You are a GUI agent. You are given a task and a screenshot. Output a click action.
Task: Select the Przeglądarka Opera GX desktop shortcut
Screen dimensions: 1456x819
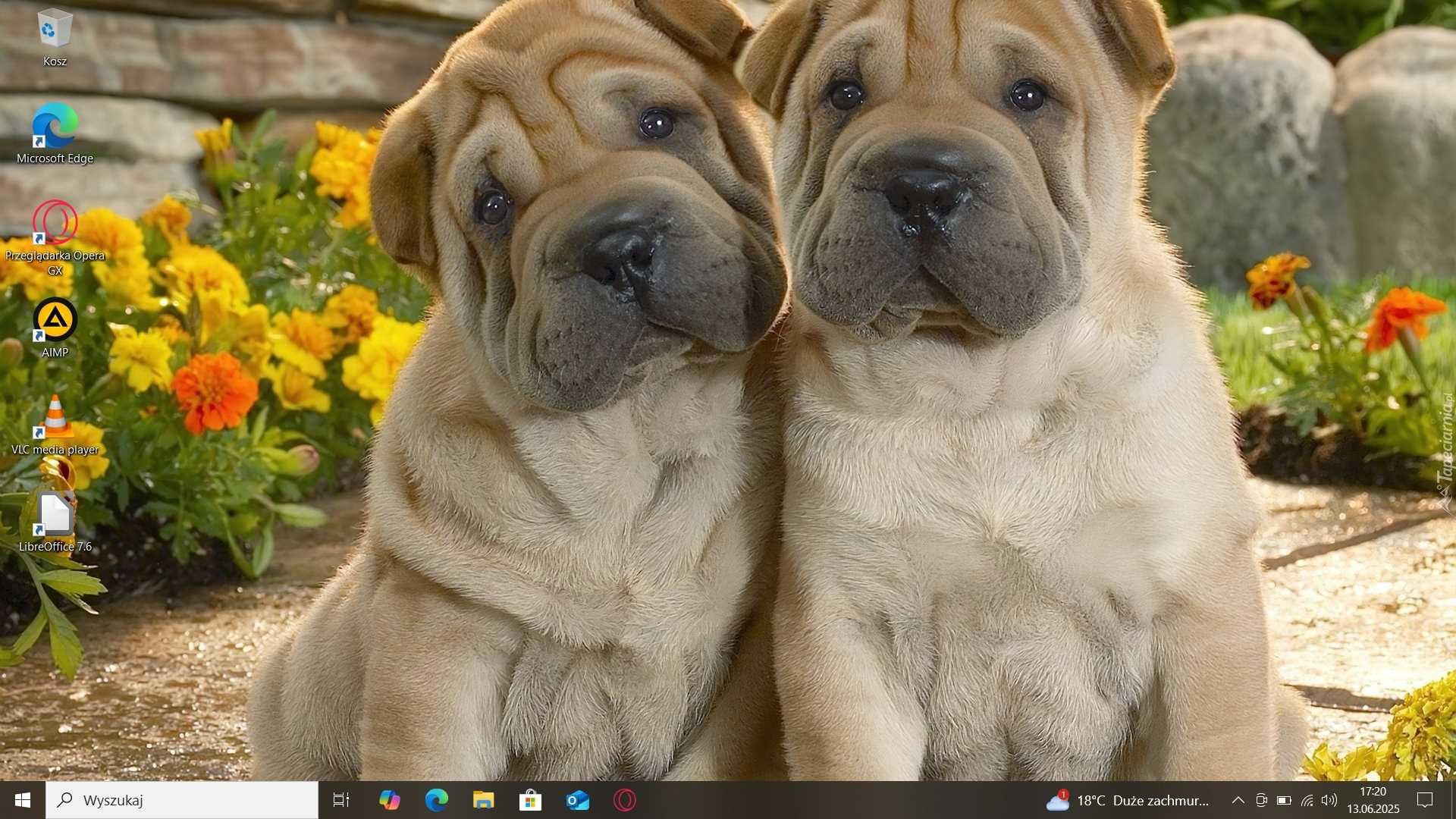click(x=55, y=238)
